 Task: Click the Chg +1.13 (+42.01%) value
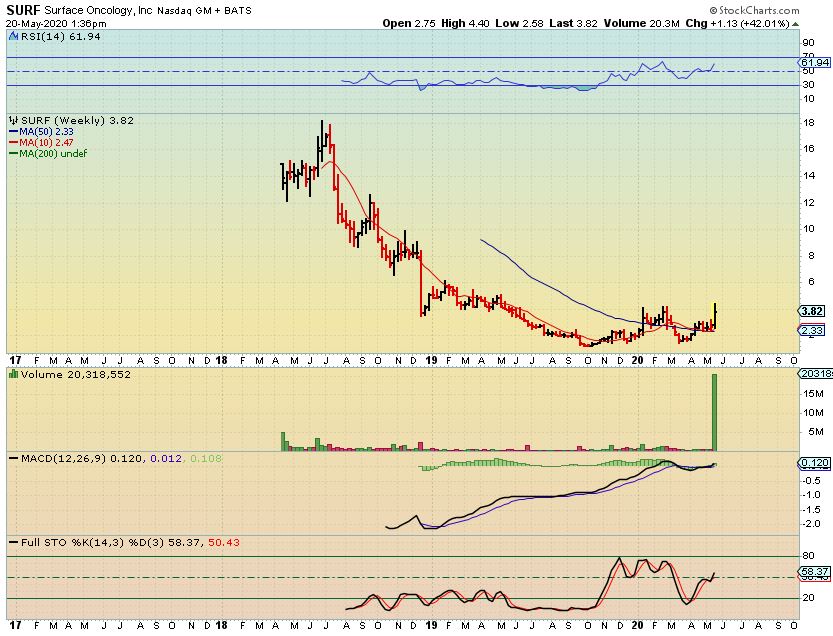tap(737, 23)
